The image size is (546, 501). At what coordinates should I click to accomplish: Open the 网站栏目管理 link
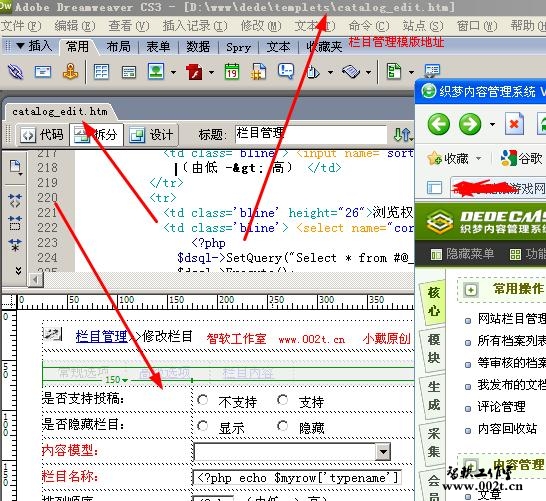coord(511,318)
